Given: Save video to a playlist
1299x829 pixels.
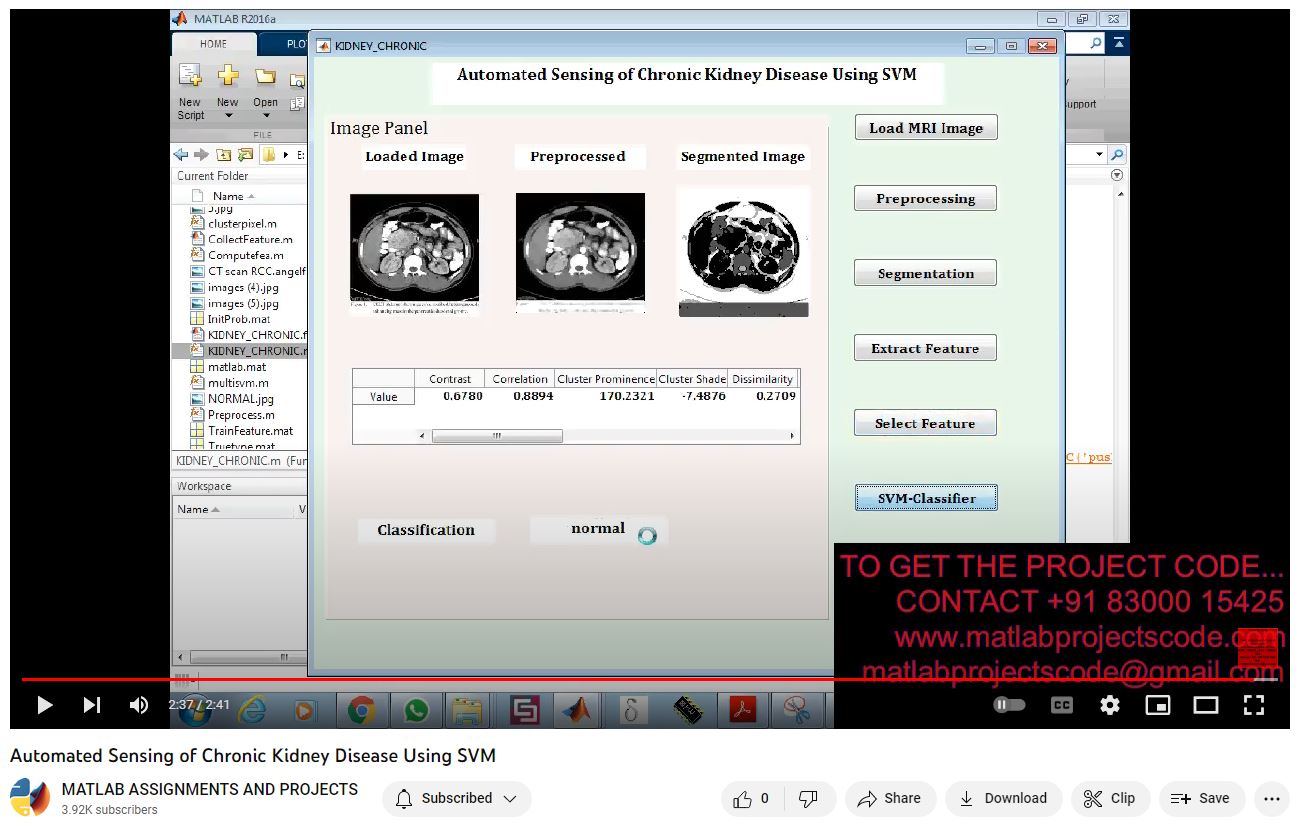Looking at the screenshot, I should coord(1201,798).
